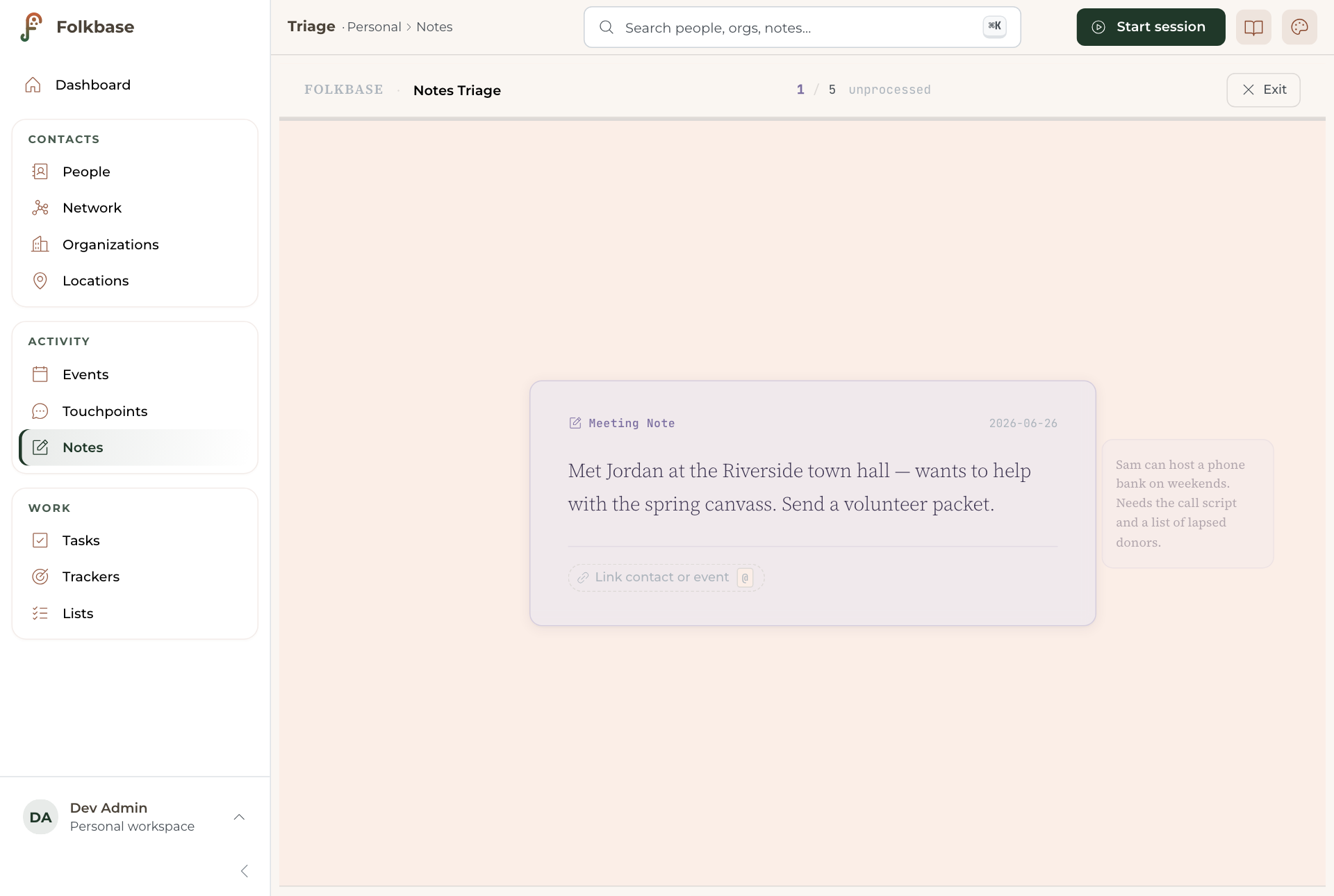Exit the Notes Triage view

pyautogui.click(x=1263, y=90)
